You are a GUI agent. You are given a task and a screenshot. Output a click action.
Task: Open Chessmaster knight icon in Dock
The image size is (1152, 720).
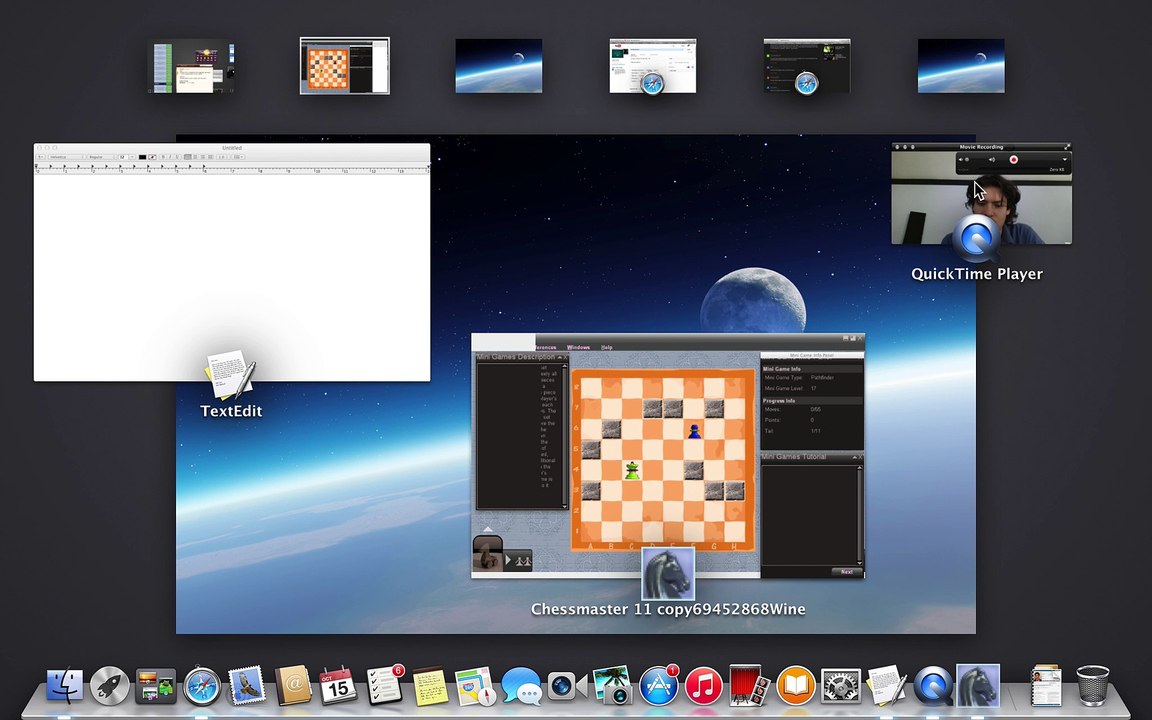978,685
